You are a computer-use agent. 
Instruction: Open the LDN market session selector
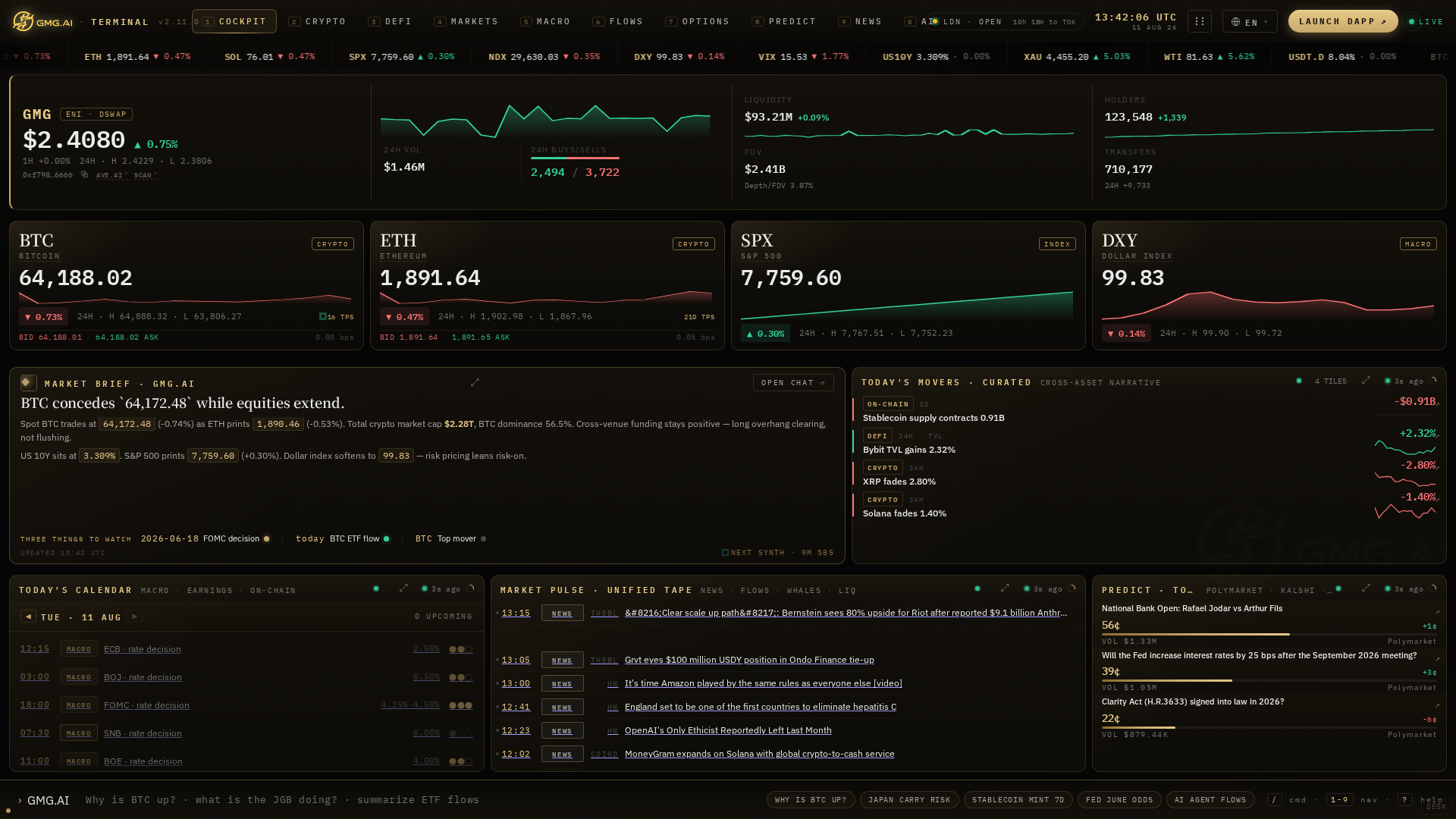[1006, 22]
